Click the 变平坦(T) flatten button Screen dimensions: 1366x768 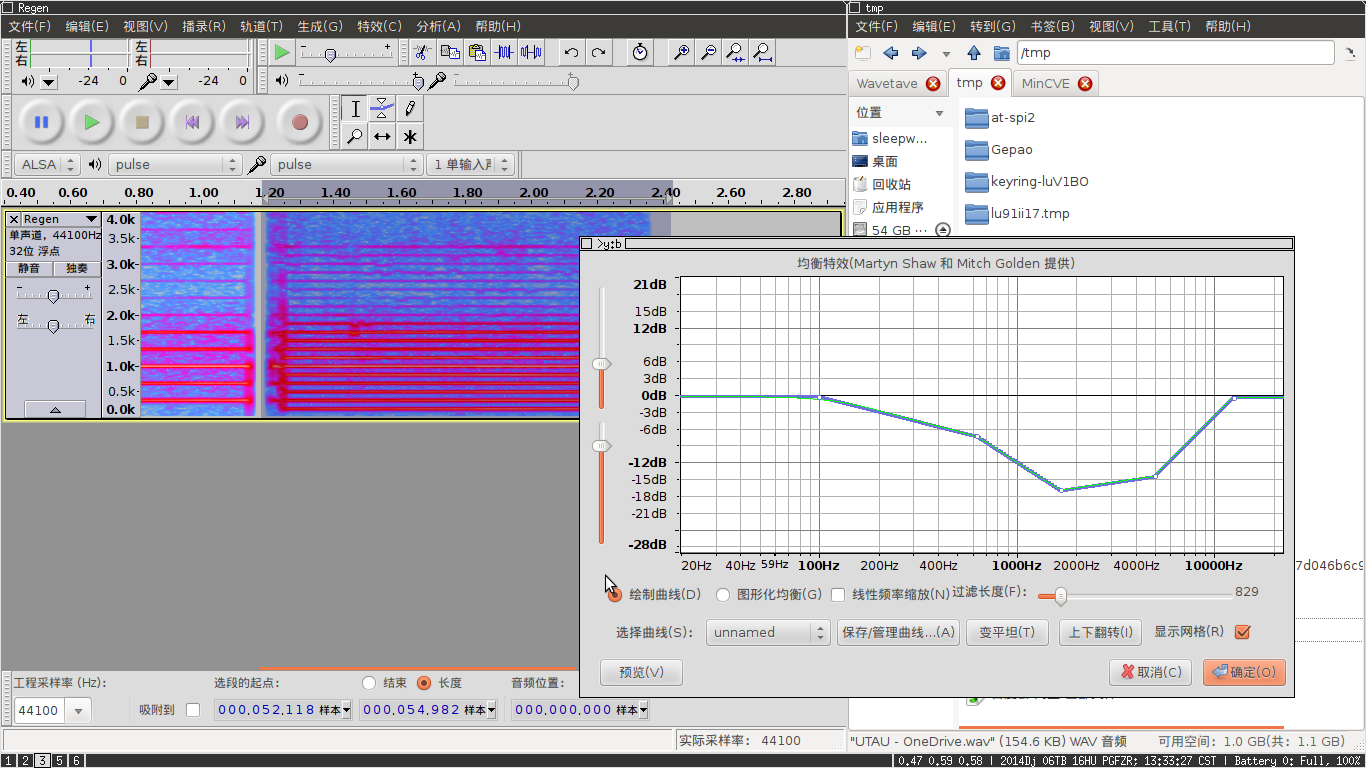click(x=1007, y=632)
